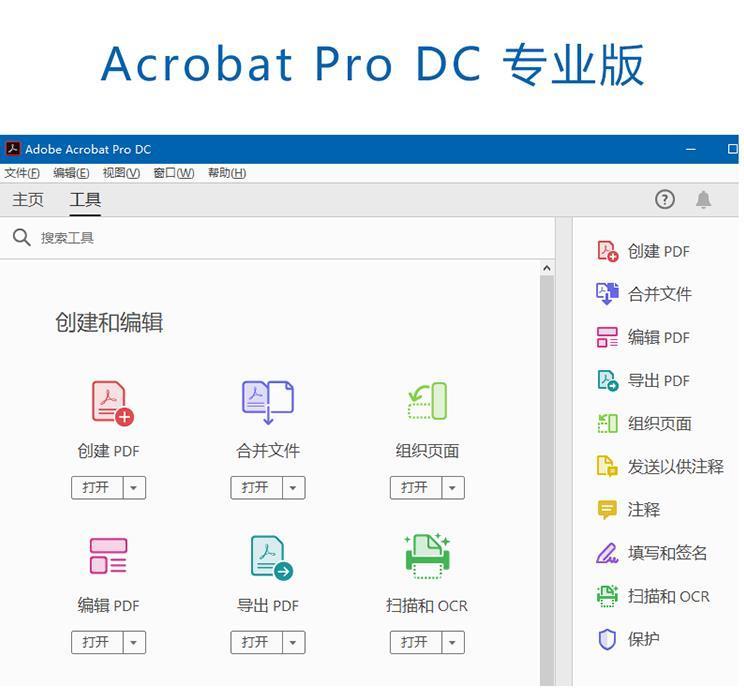
Task: Click the search magnifier icon
Action: [x=21, y=237]
